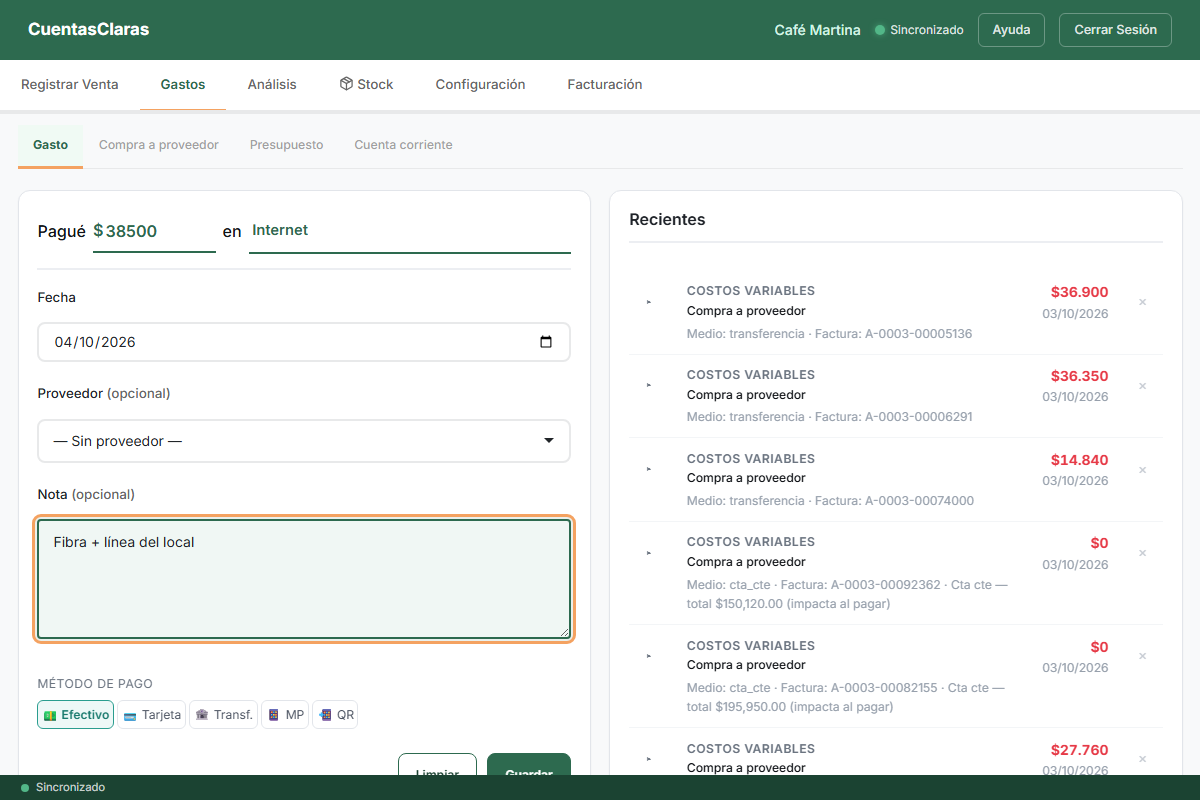Click the CuentasClaras app title
1200x800 pixels.
tap(89, 30)
